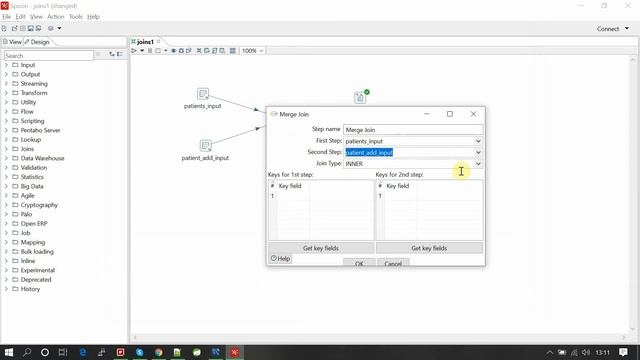Toggle the execution results pane icon

[x=233, y=51]
